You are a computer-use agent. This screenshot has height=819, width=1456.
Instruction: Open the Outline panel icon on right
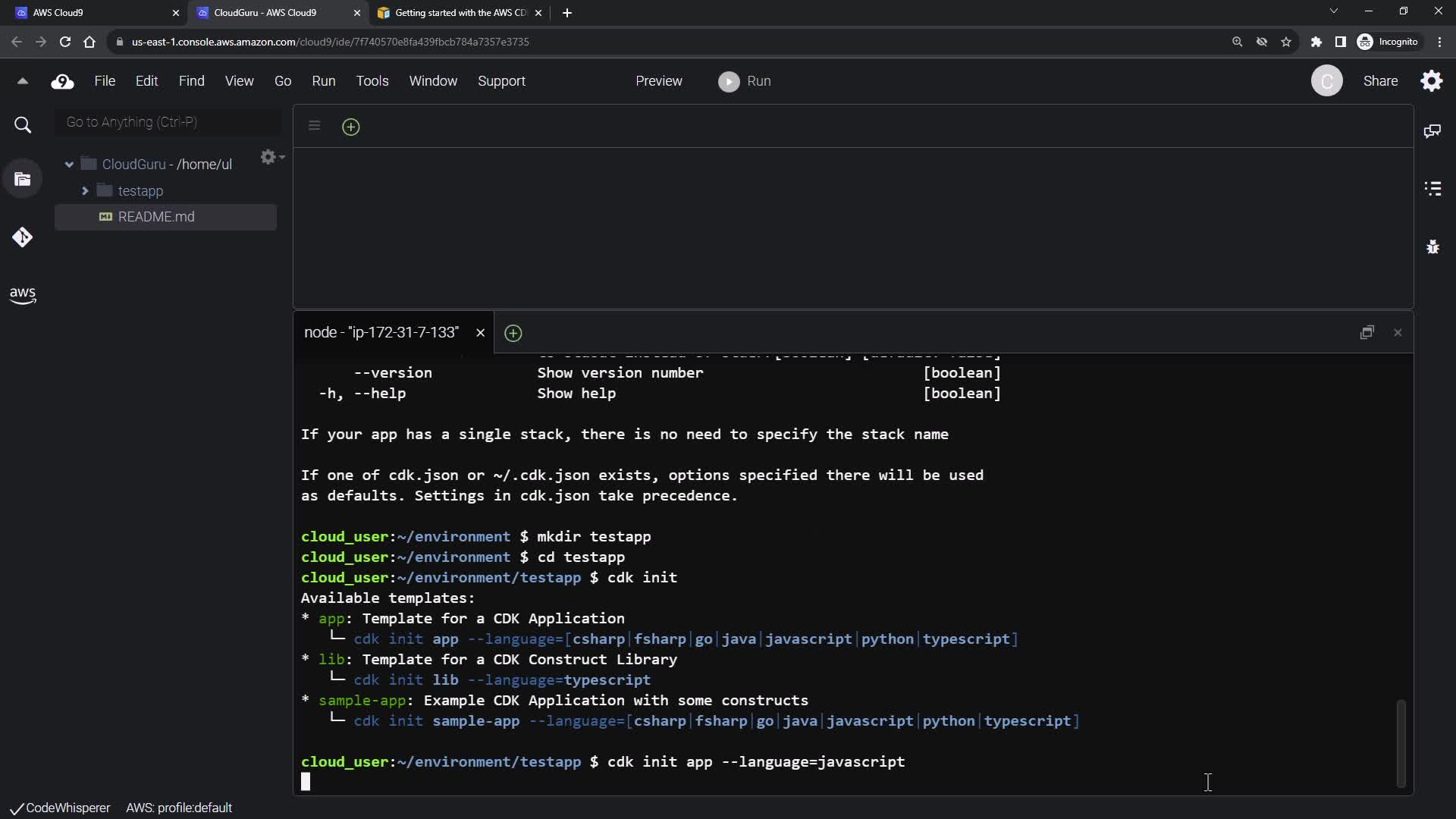point(1432,189)
